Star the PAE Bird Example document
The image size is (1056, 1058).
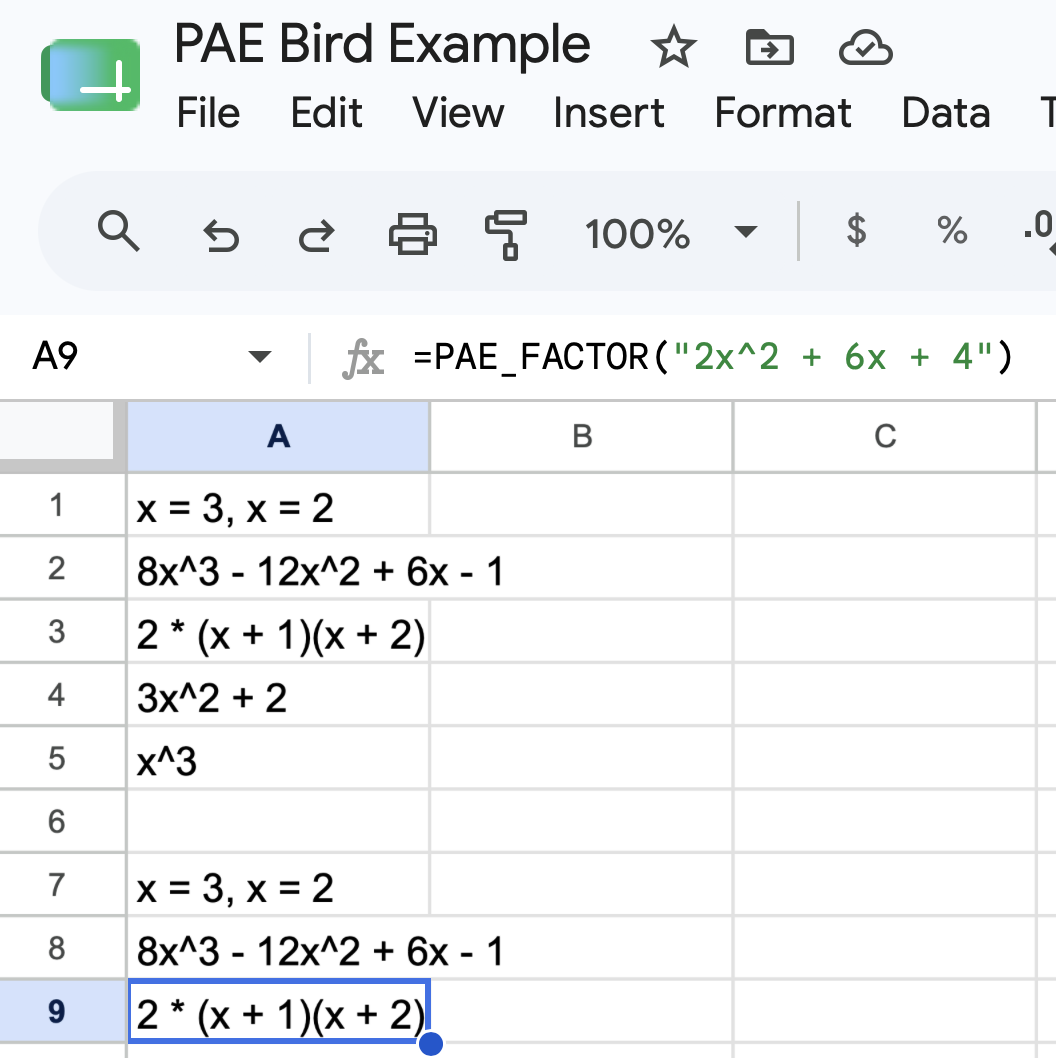coord(673,47)
